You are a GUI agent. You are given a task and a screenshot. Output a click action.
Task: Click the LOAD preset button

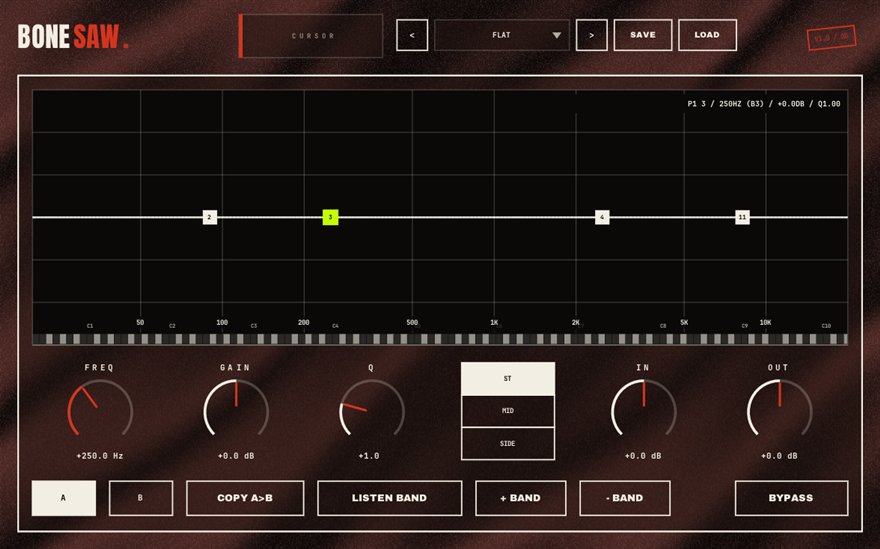click(707, 35)
